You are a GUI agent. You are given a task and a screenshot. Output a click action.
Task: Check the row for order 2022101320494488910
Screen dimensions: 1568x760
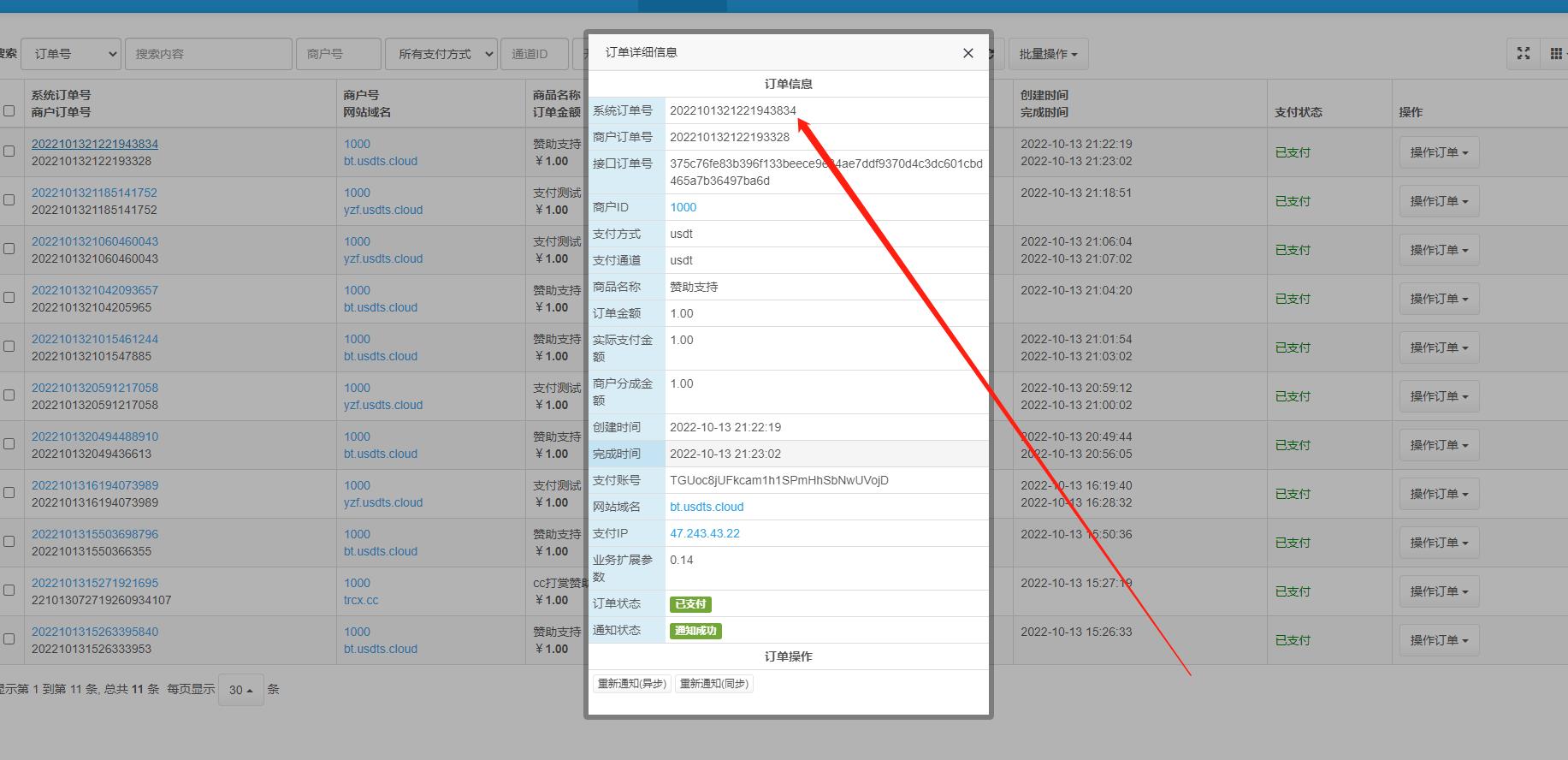pos(9,443)
